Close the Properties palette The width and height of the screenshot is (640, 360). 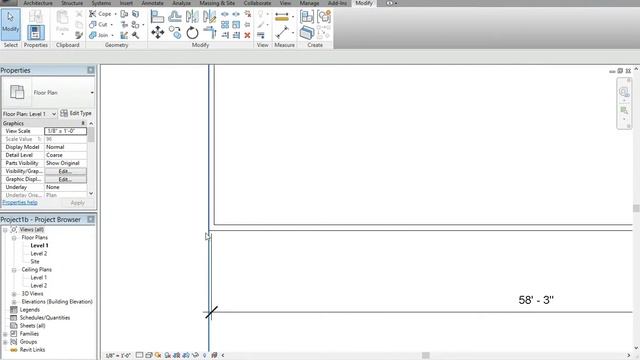[91, 70]
